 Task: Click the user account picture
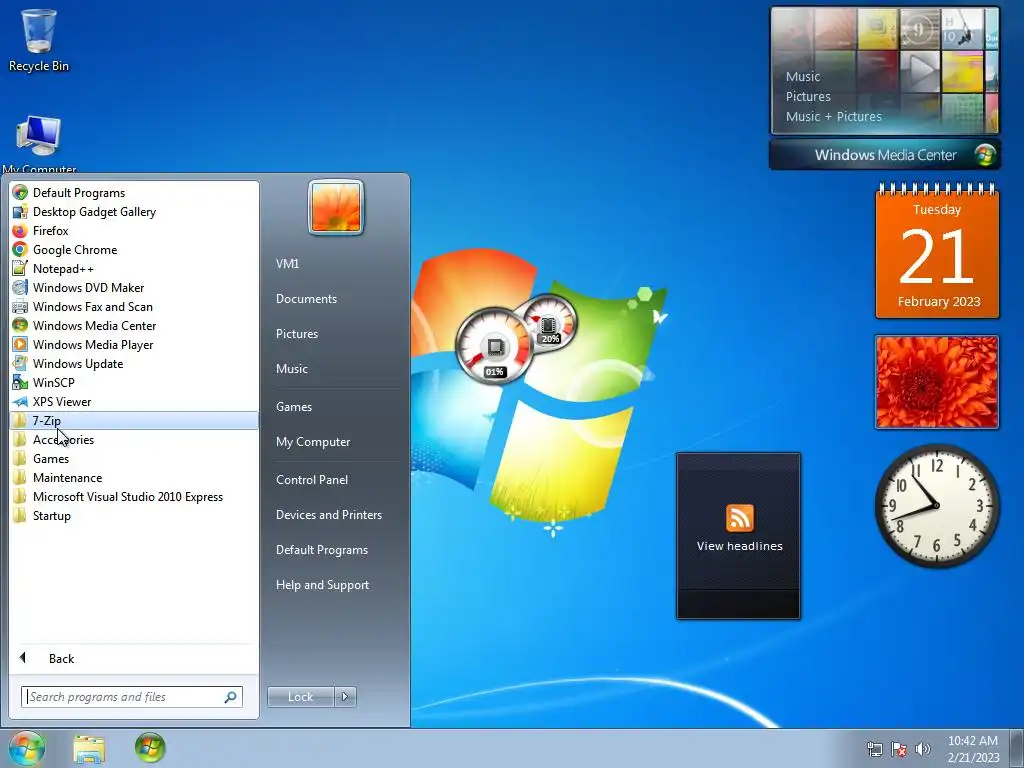(x=336, y=207)
